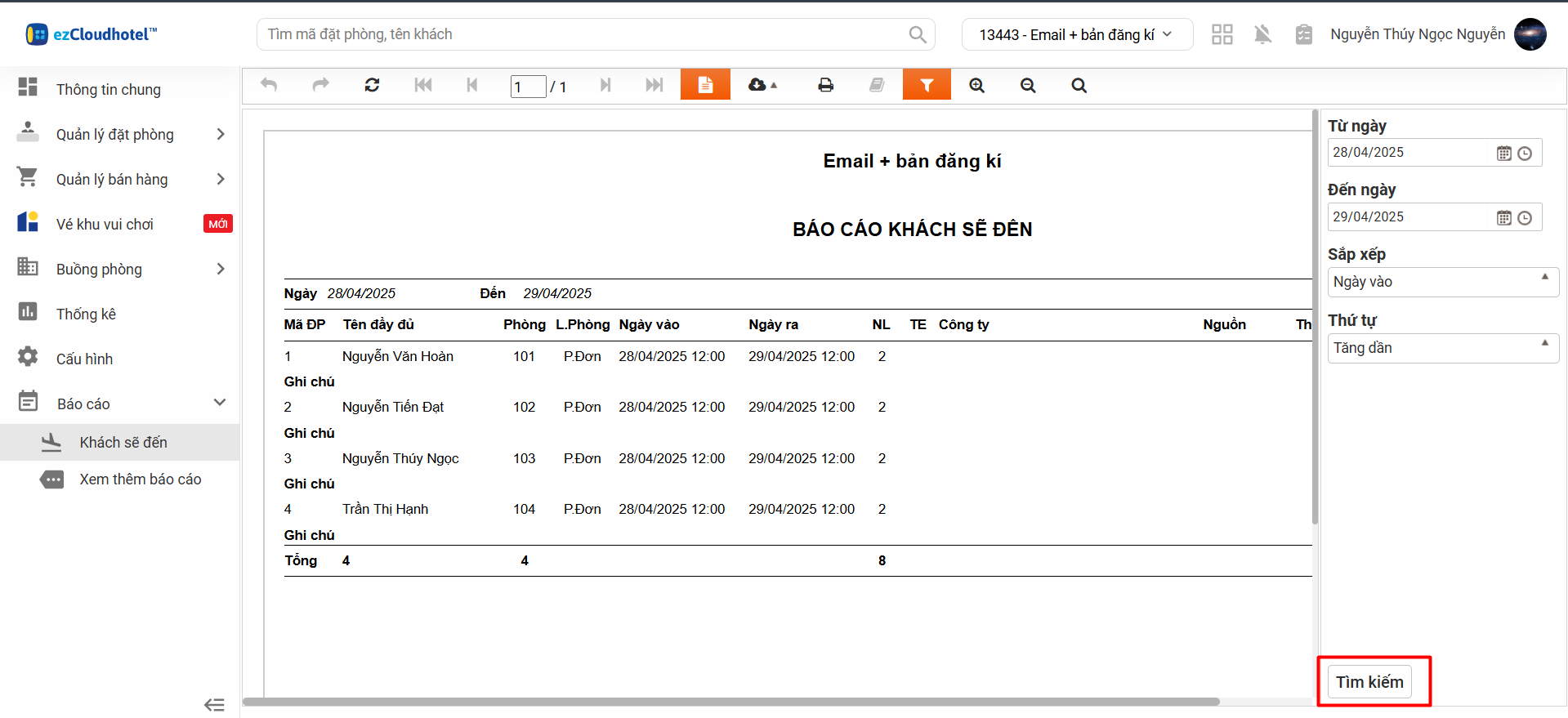Open the export cloud download menu
Screen dimensions: 1568x718
coord(762,85)
